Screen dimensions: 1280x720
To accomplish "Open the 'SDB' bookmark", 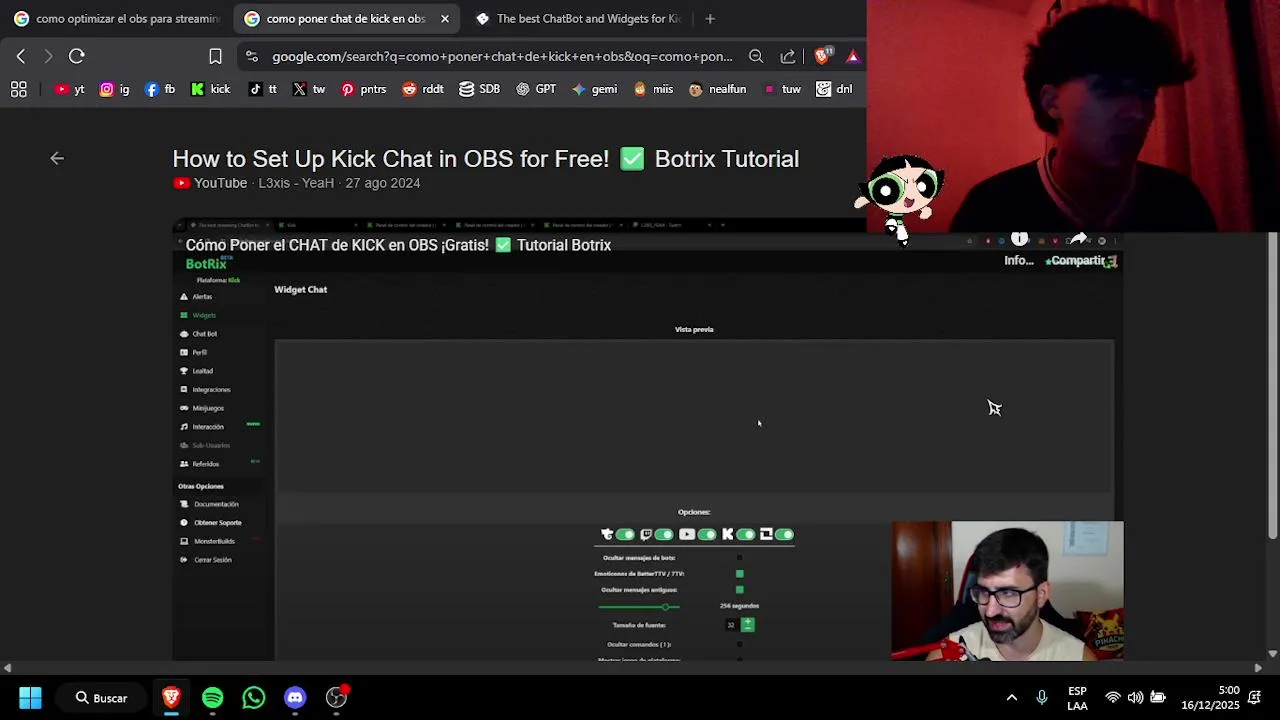I will (x=480, y=89).
